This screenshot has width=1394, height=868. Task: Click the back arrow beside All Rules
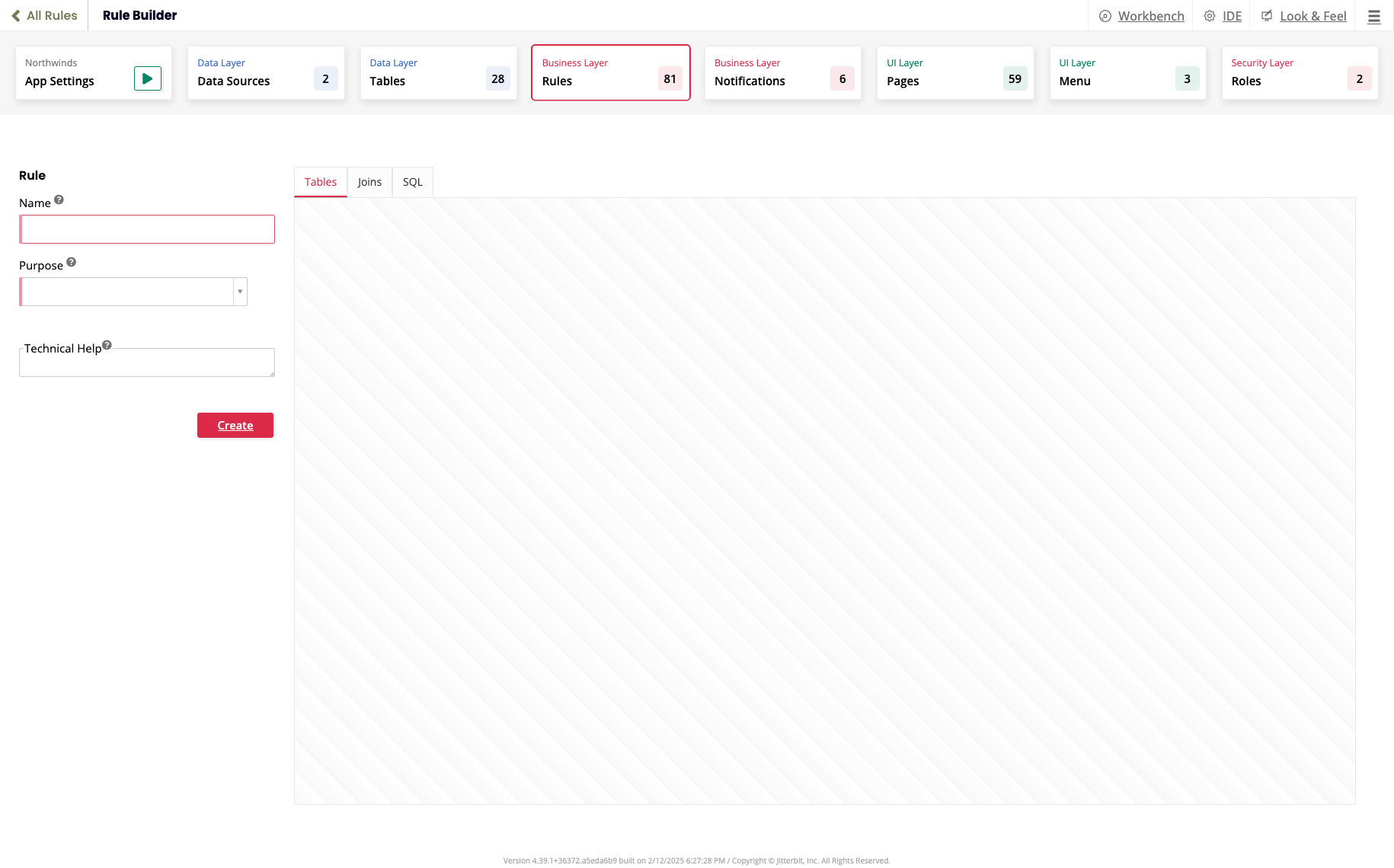coord(15,16)
